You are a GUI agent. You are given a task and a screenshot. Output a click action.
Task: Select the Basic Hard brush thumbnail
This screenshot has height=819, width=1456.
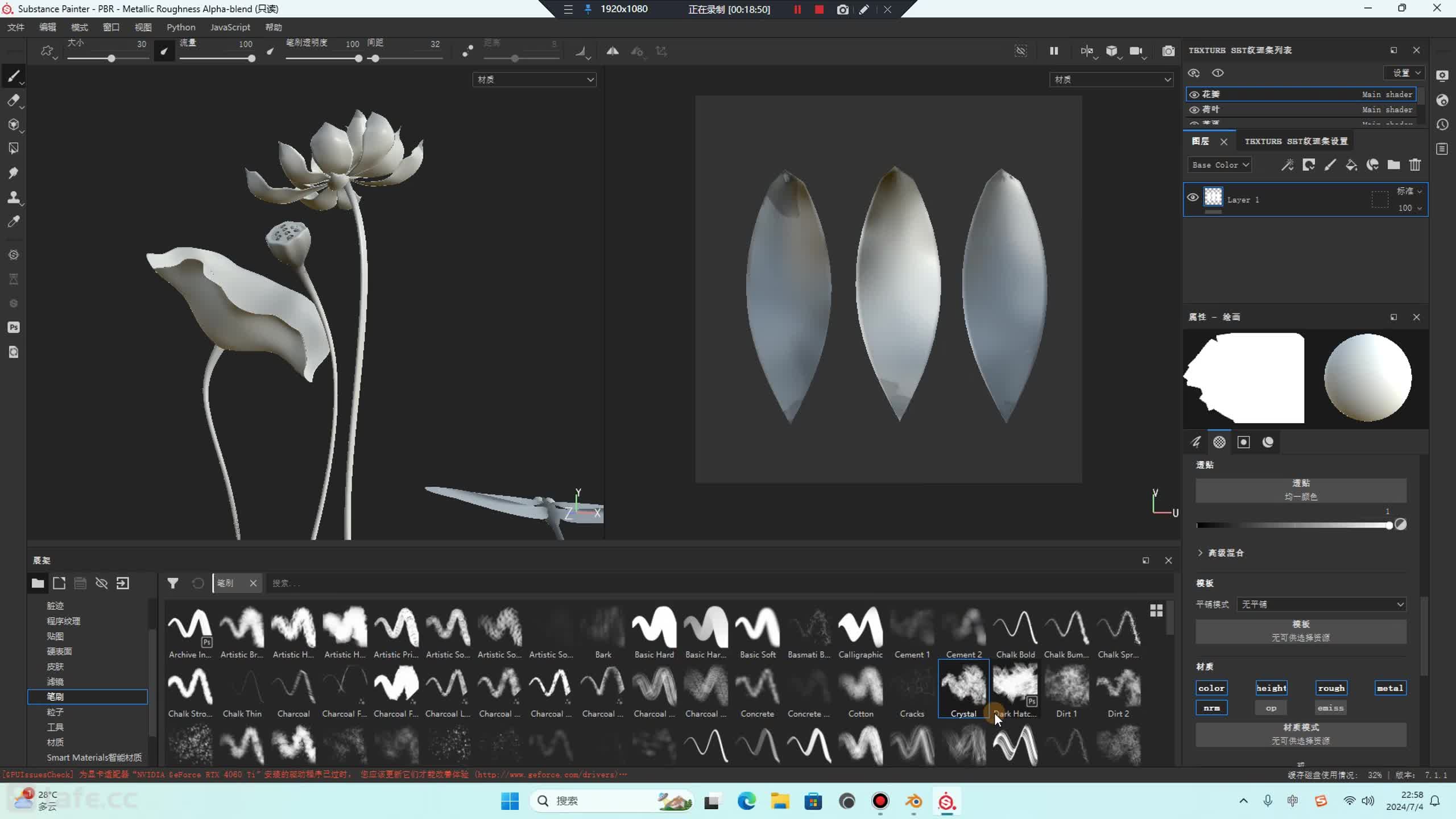tap(654, 632)
